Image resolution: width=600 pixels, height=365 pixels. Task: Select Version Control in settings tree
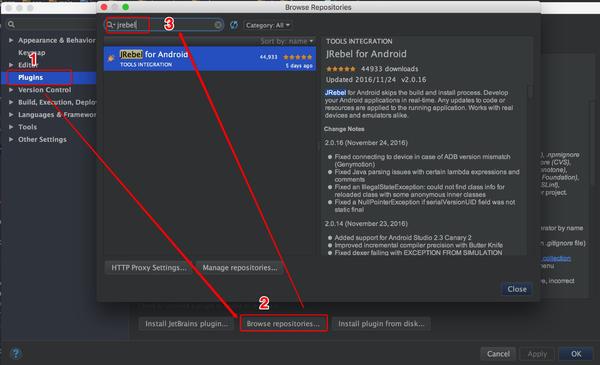[x=44, y=90]
